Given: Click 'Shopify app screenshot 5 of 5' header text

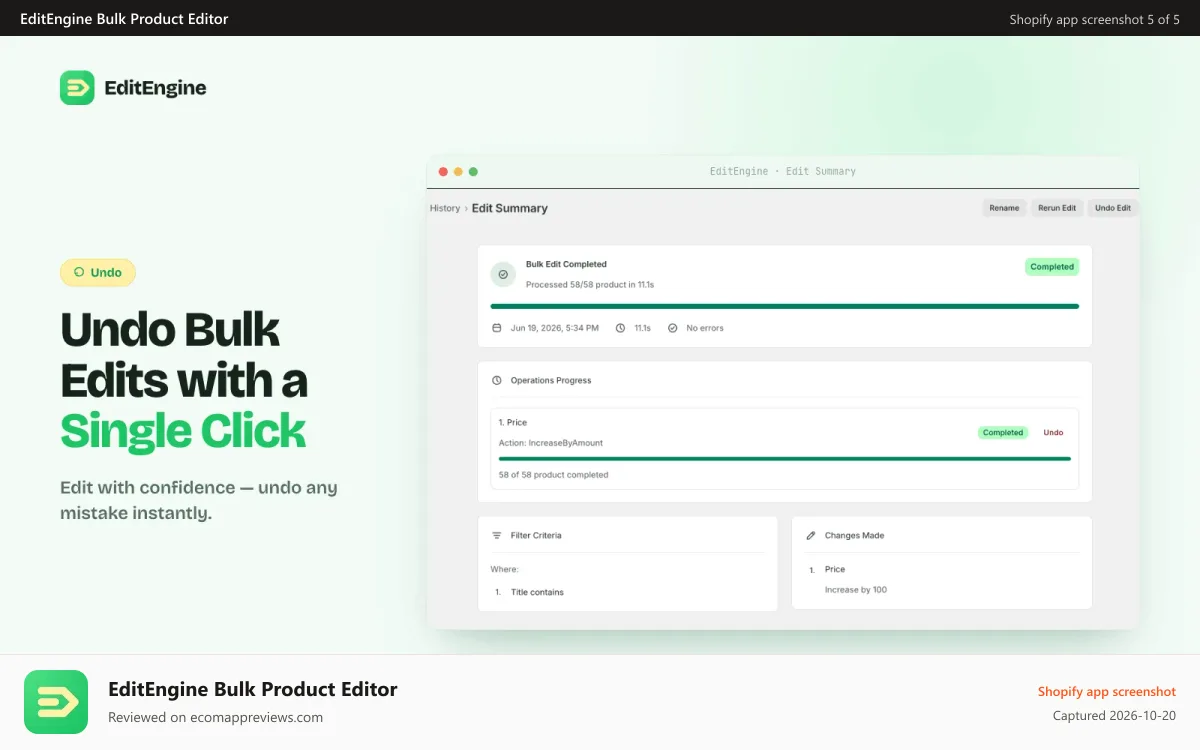Looking at the screenshot, I should [1095, 19].
